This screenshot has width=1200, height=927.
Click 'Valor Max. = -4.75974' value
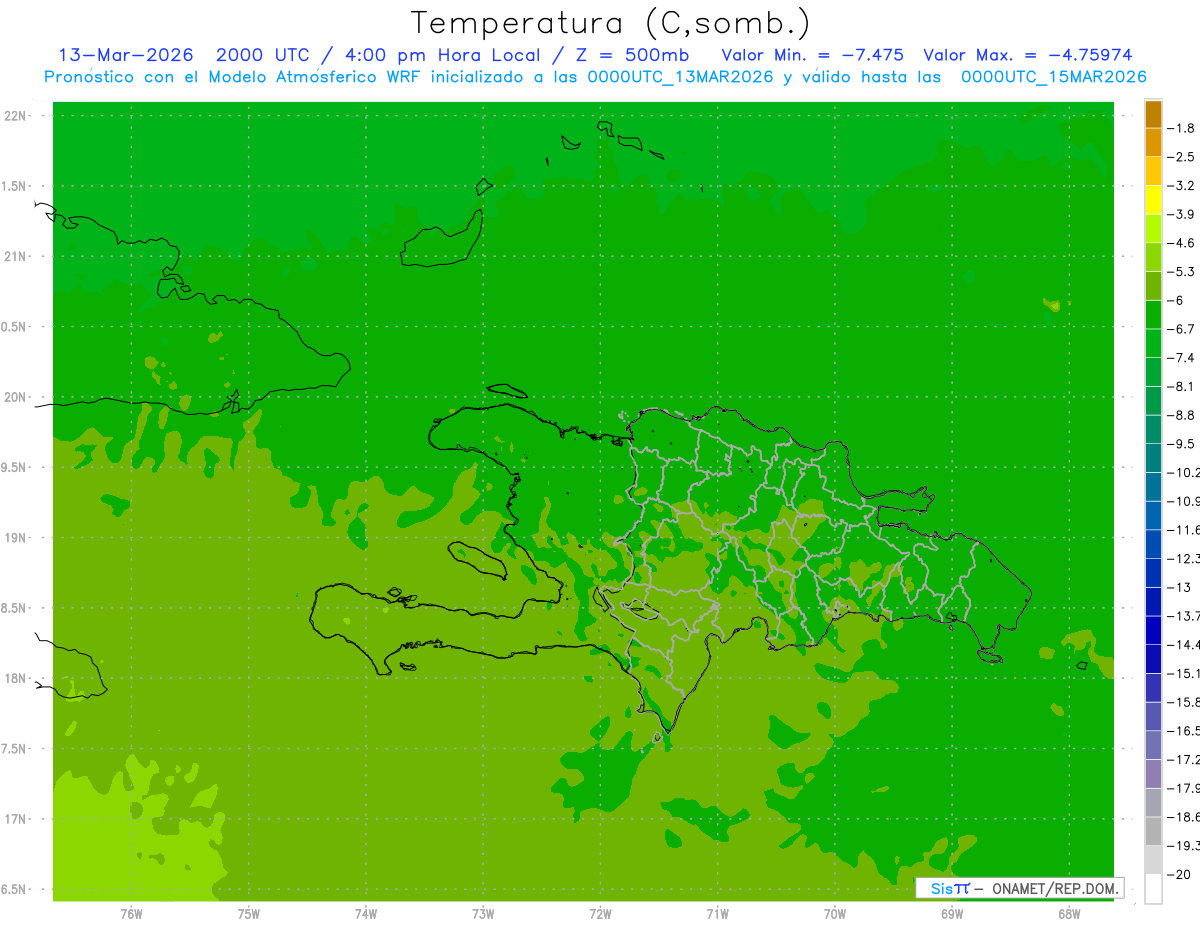[1027, 55]
